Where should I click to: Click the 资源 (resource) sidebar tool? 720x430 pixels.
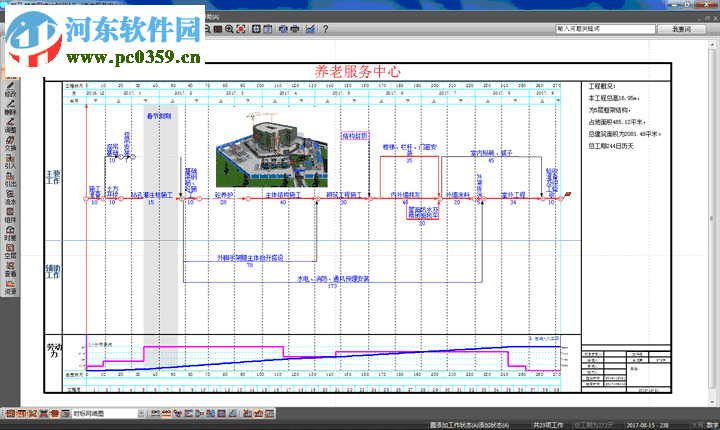[x=10, y=288]
